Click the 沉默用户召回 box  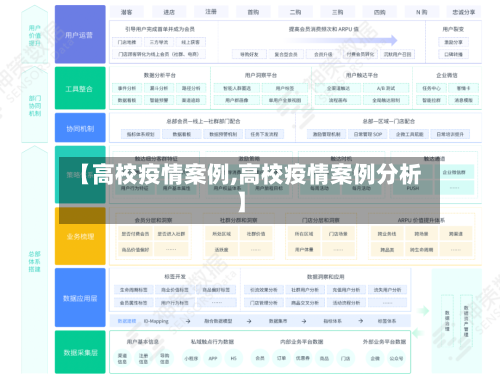pyautogui.click(x=398, y=54)
